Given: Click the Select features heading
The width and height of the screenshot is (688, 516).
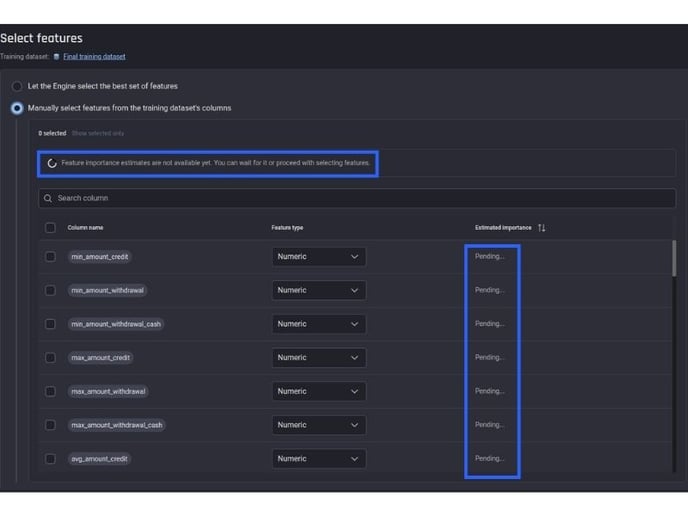Looking at the screenshot, I should (41, 38).
